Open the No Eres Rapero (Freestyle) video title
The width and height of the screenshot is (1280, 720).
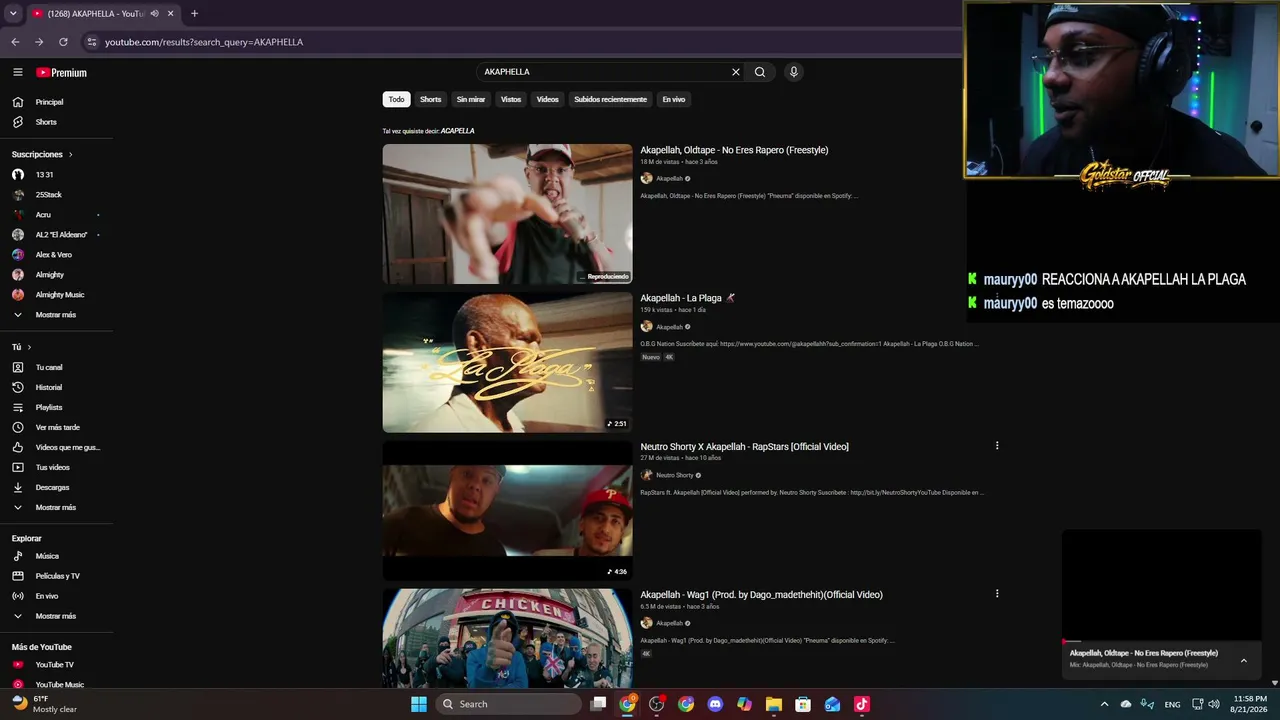tap(734, 150)
